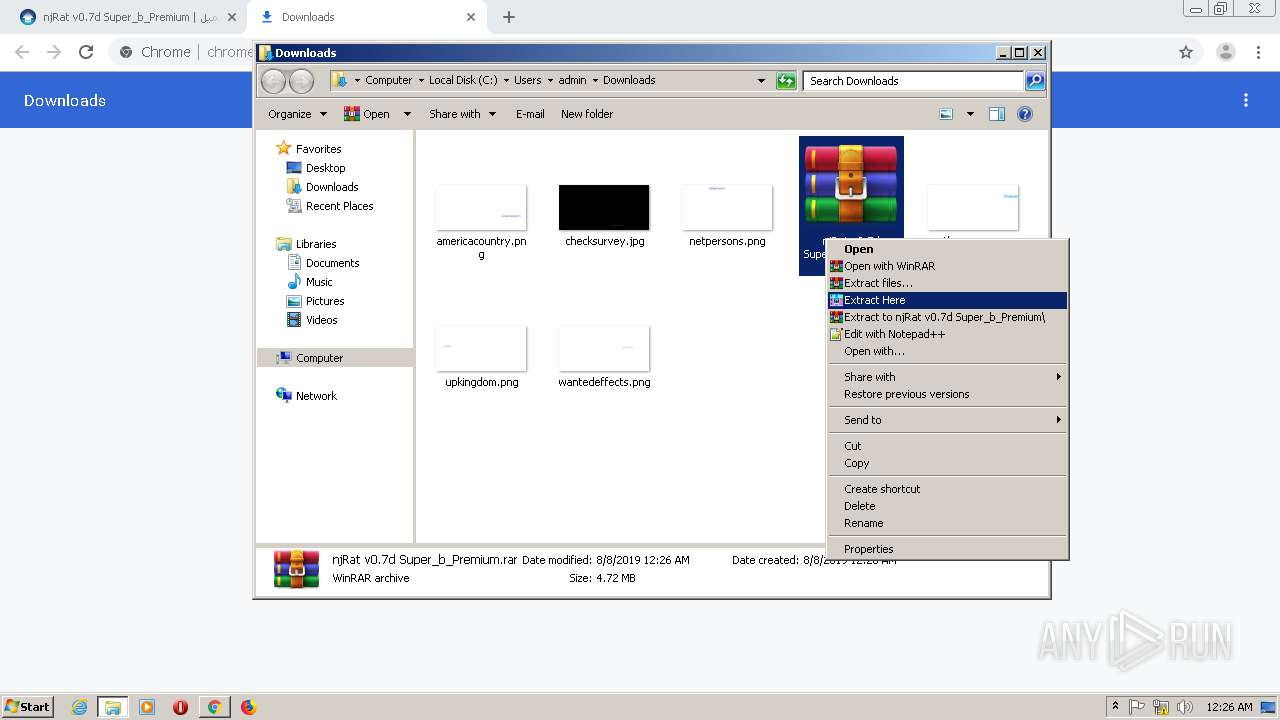Screen dimensions: 1280x720
Task: Toggle the preview pane icon
Action: click(997, 114)
